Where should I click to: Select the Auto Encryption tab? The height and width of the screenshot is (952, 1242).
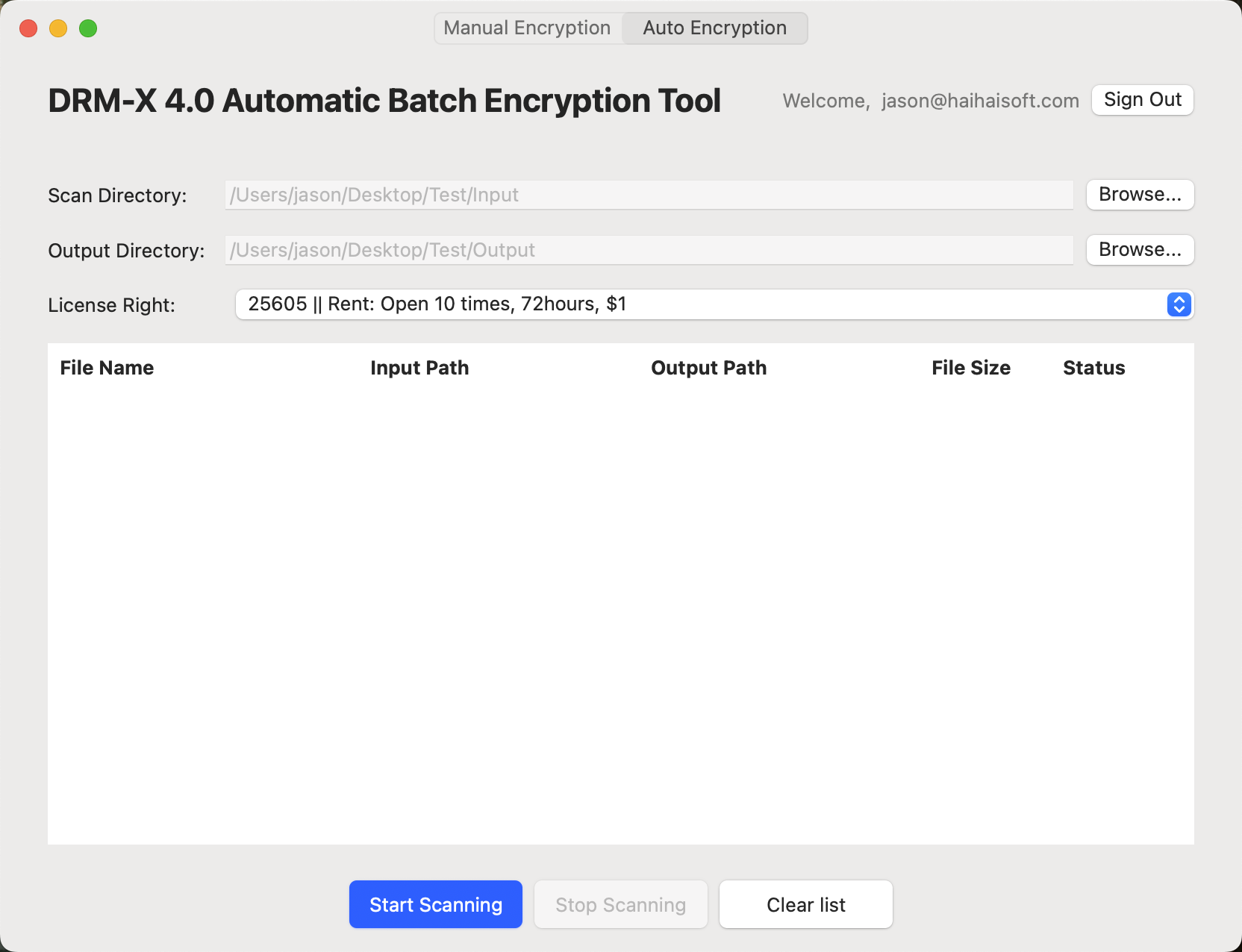(714, 28)
